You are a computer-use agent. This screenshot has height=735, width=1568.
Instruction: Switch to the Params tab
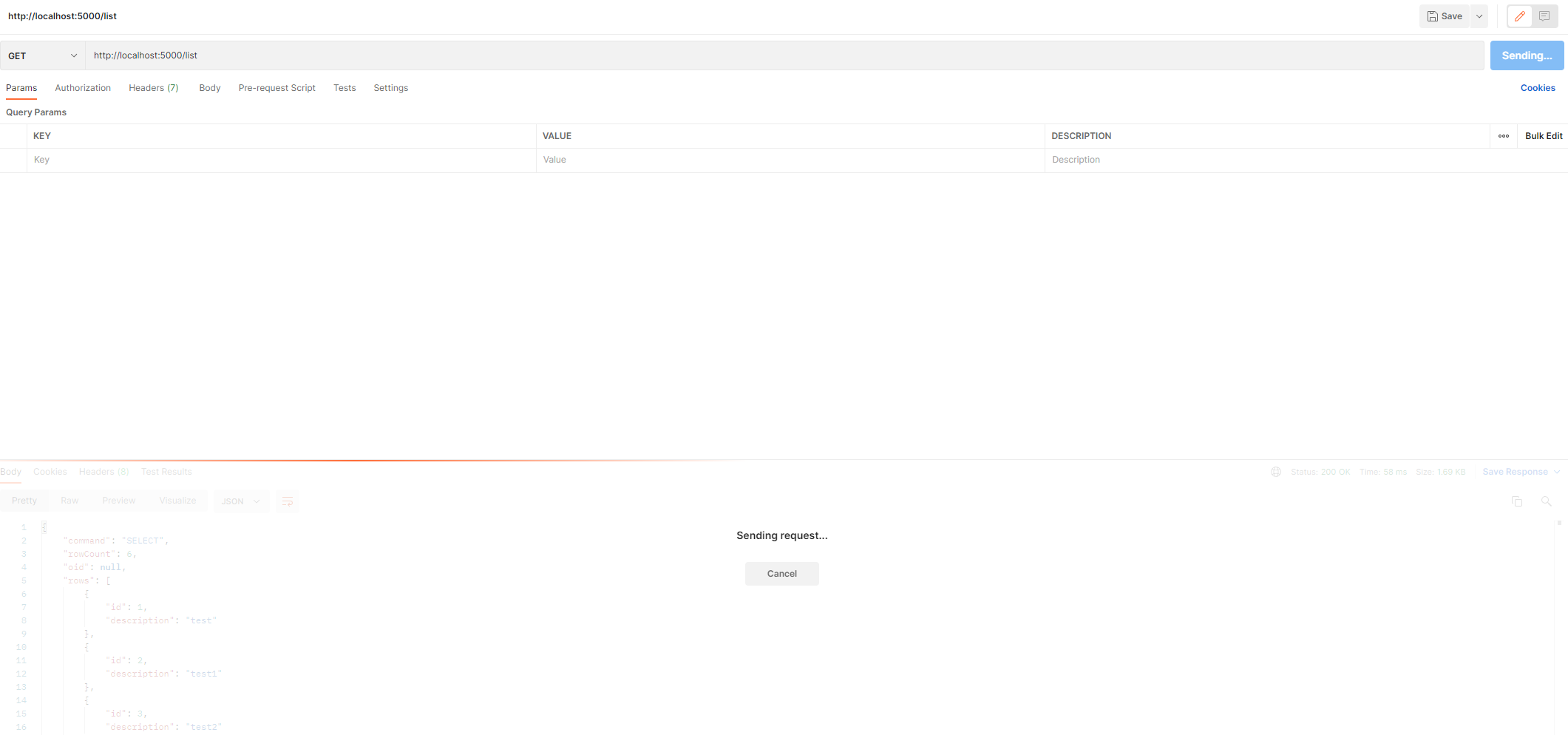21,88
